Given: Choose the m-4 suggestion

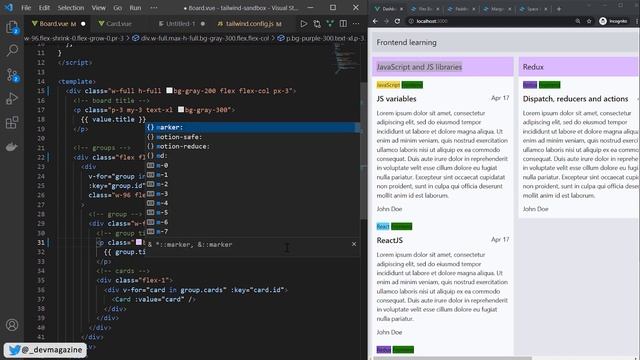Looking at the screenshot, I should 252,203.
